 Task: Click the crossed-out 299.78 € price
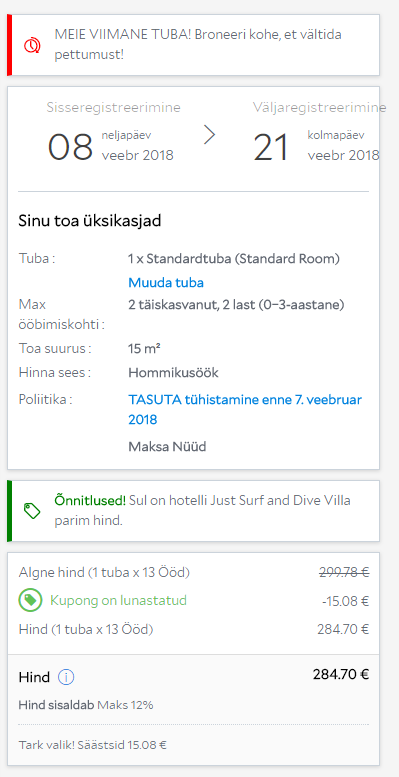point(344,572)
